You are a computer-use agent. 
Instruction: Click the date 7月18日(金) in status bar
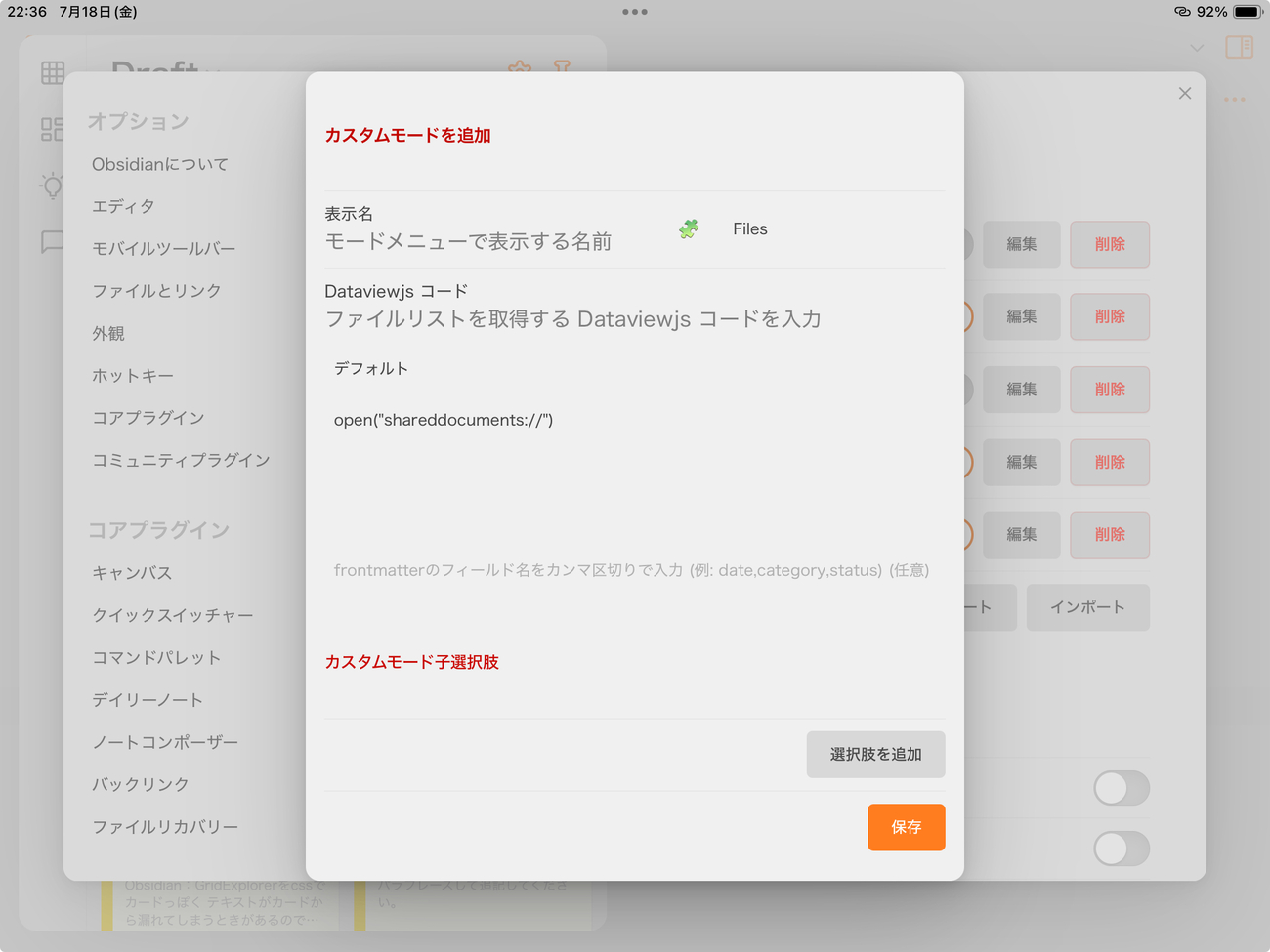click(x=98, y=12)
